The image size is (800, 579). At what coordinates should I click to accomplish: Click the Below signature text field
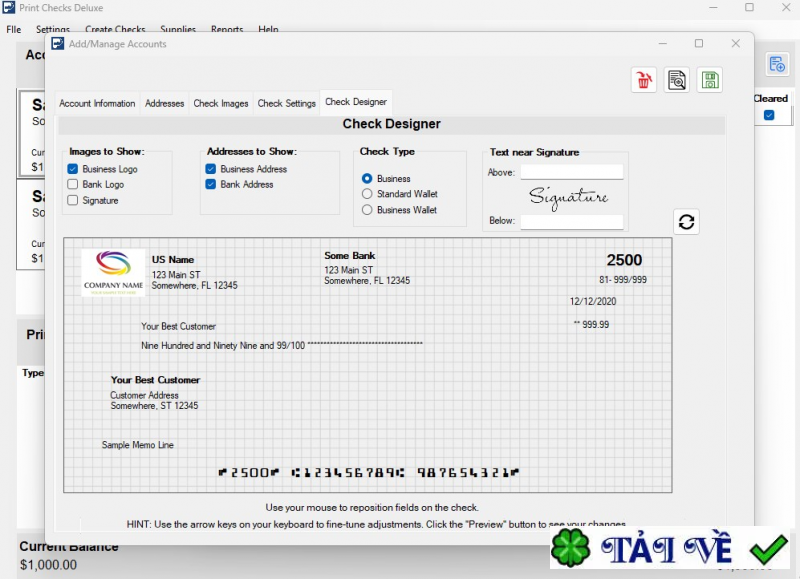tap(571, 221)
